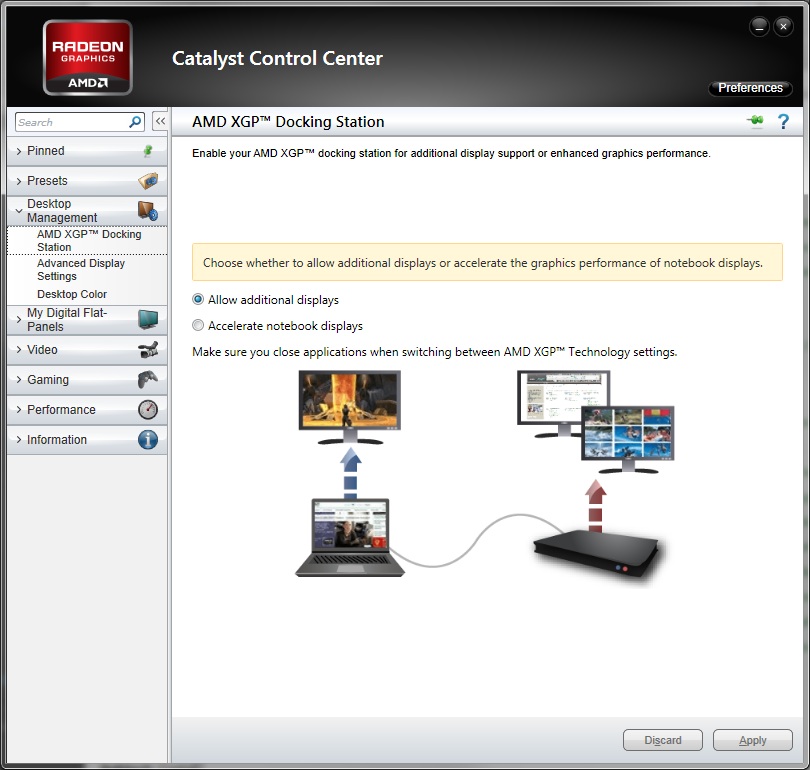Screen dimensions: 810x770
Task: Click the Pinned label in sidebar
Action: (x=46, y=151)
